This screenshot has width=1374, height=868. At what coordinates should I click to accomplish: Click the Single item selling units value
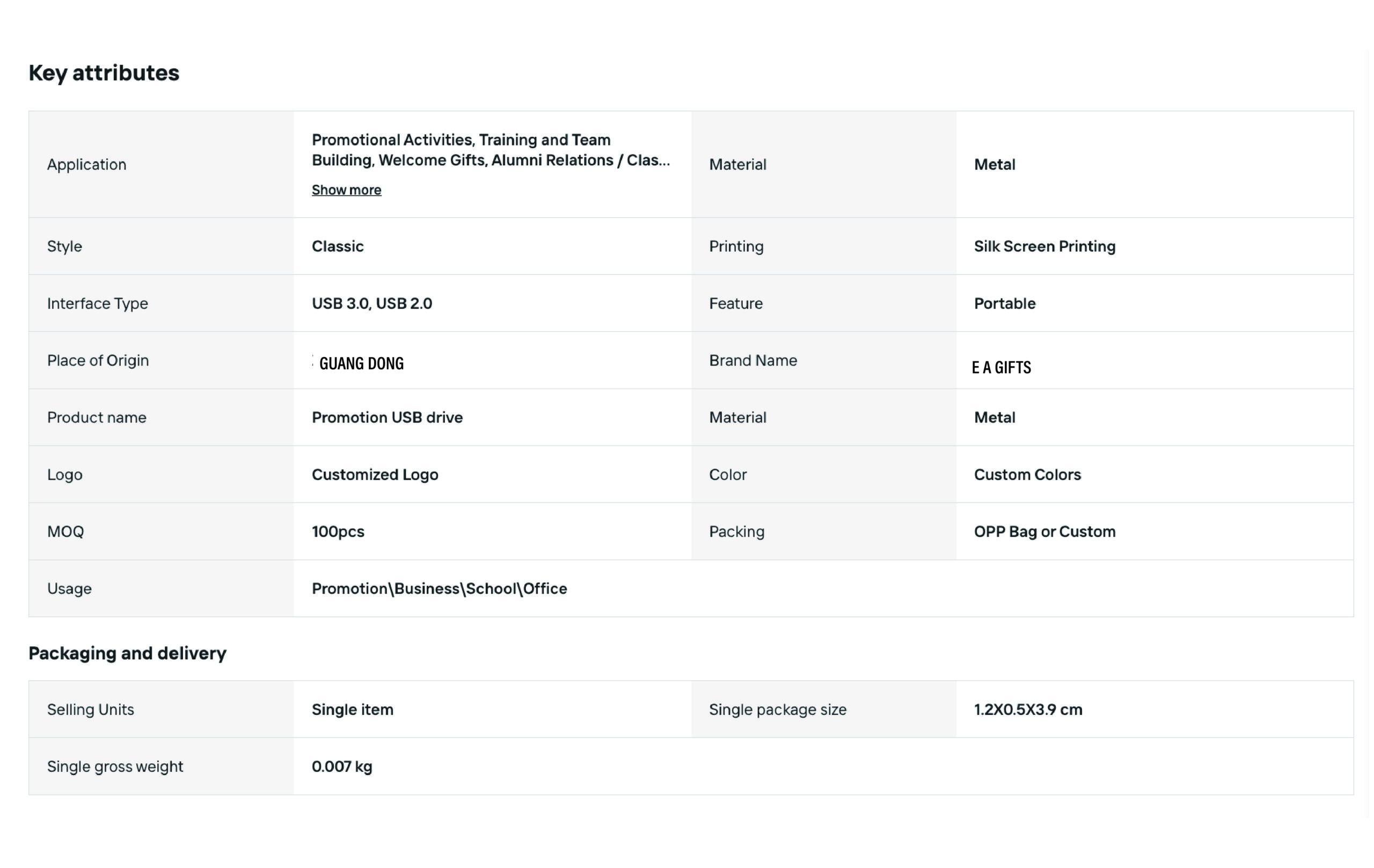(x=352, y=710)
